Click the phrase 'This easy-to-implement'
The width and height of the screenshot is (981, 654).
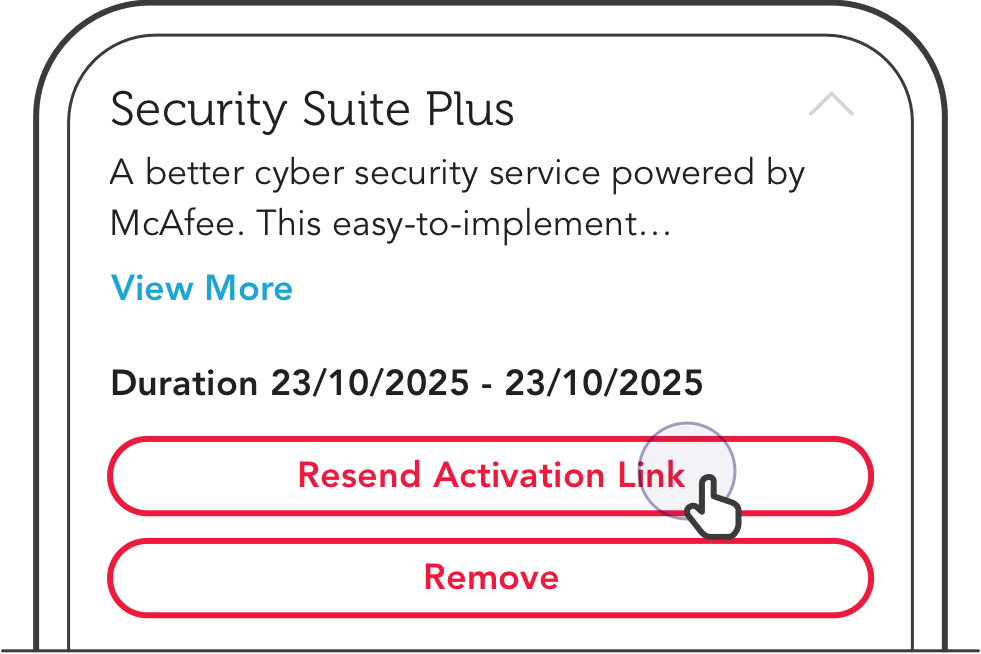(x=448, y=224)
